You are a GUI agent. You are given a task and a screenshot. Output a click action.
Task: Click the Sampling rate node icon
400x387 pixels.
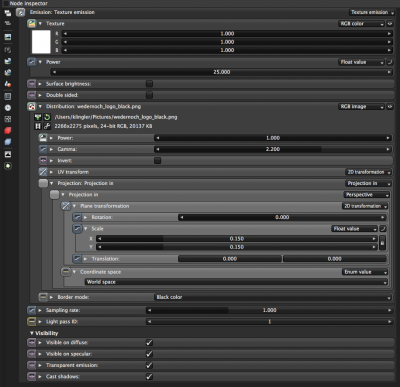click(32, 310)
